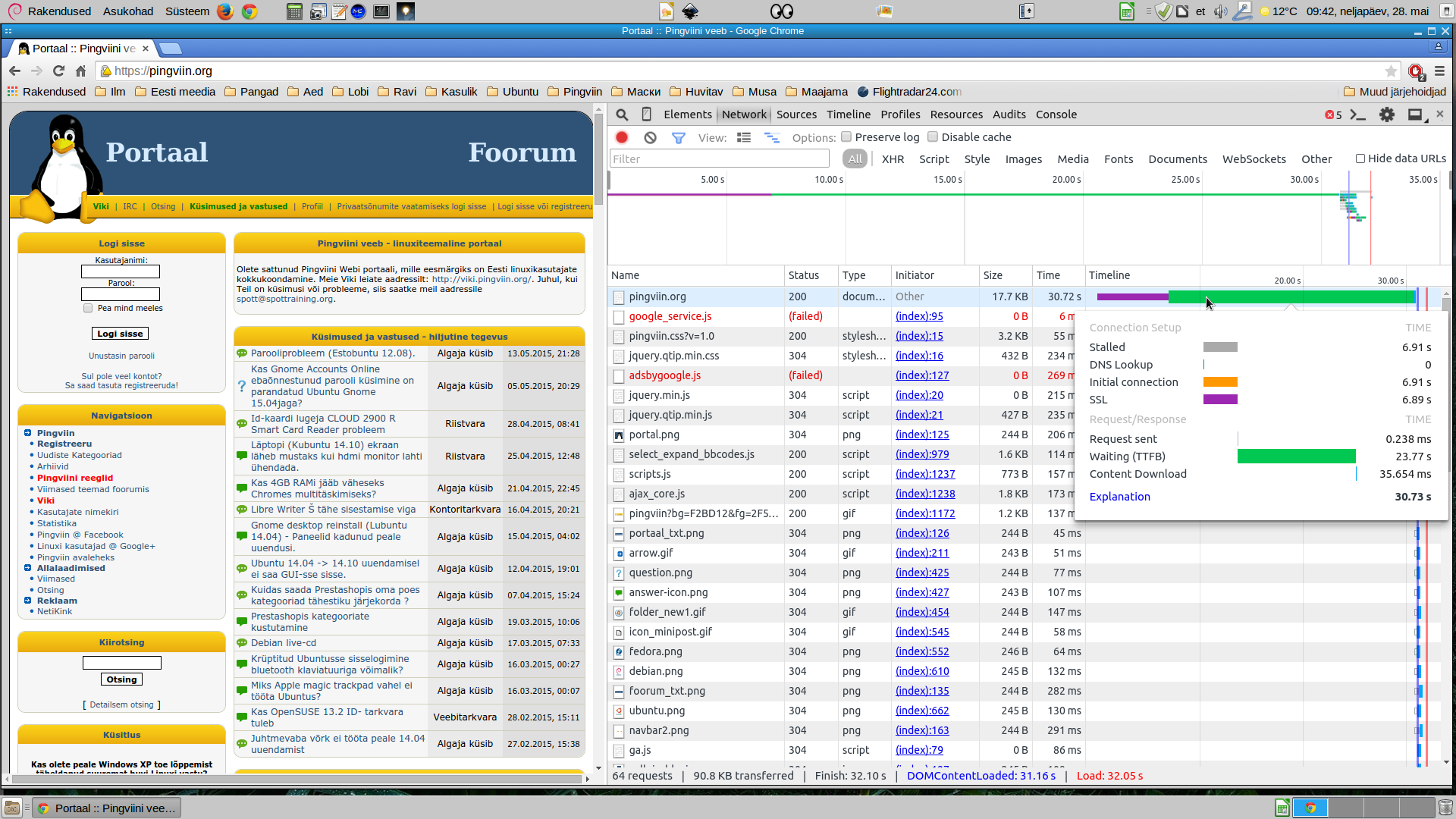Select the All filter toggle
This screenshot has width=1456, height=819.
[855, 158]
